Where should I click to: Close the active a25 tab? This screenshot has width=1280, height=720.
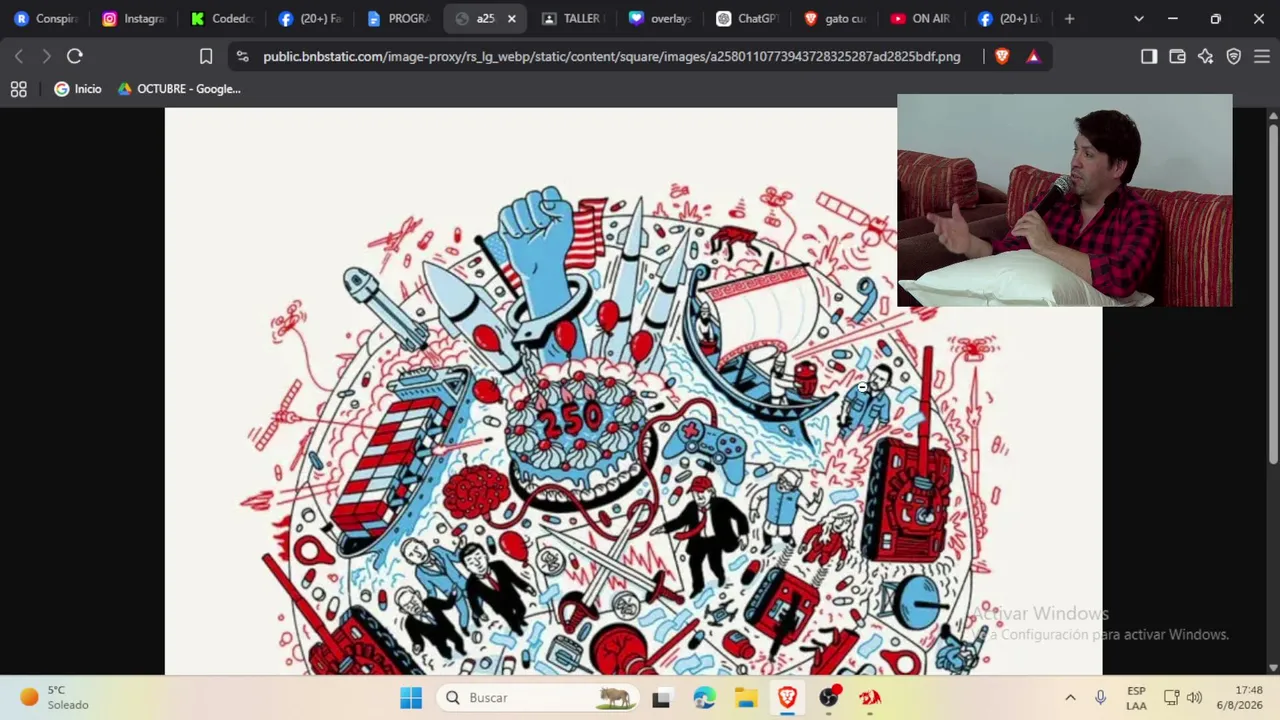[512, 19]
